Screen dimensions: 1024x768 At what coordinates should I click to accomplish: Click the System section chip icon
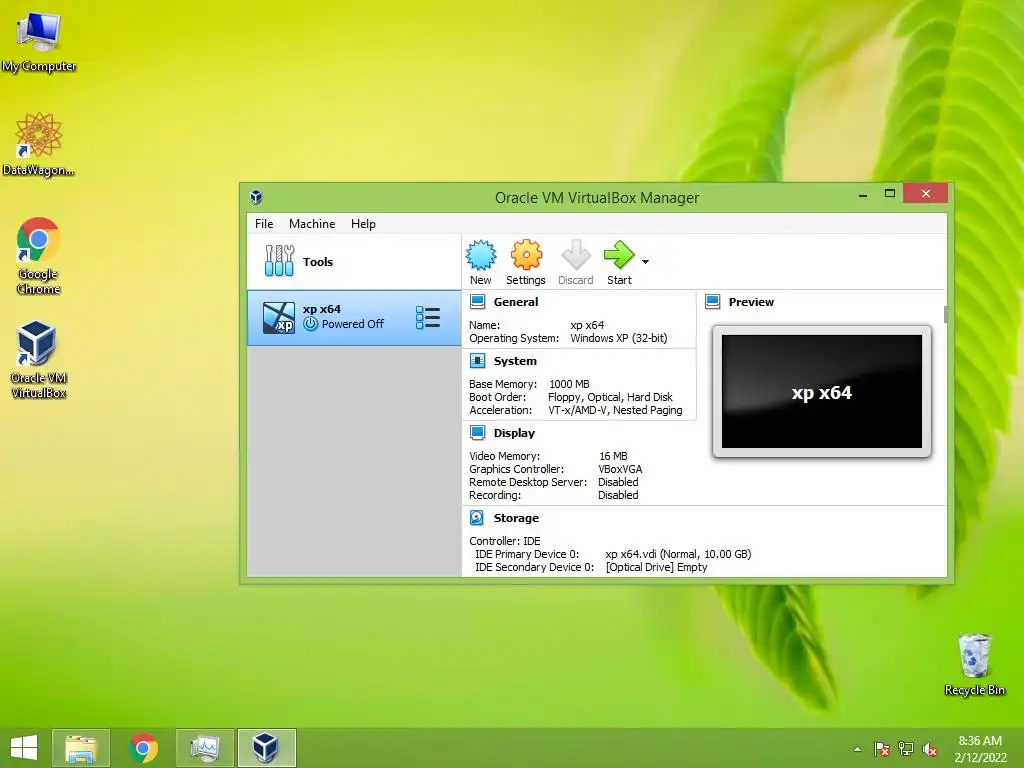point(477,361)
